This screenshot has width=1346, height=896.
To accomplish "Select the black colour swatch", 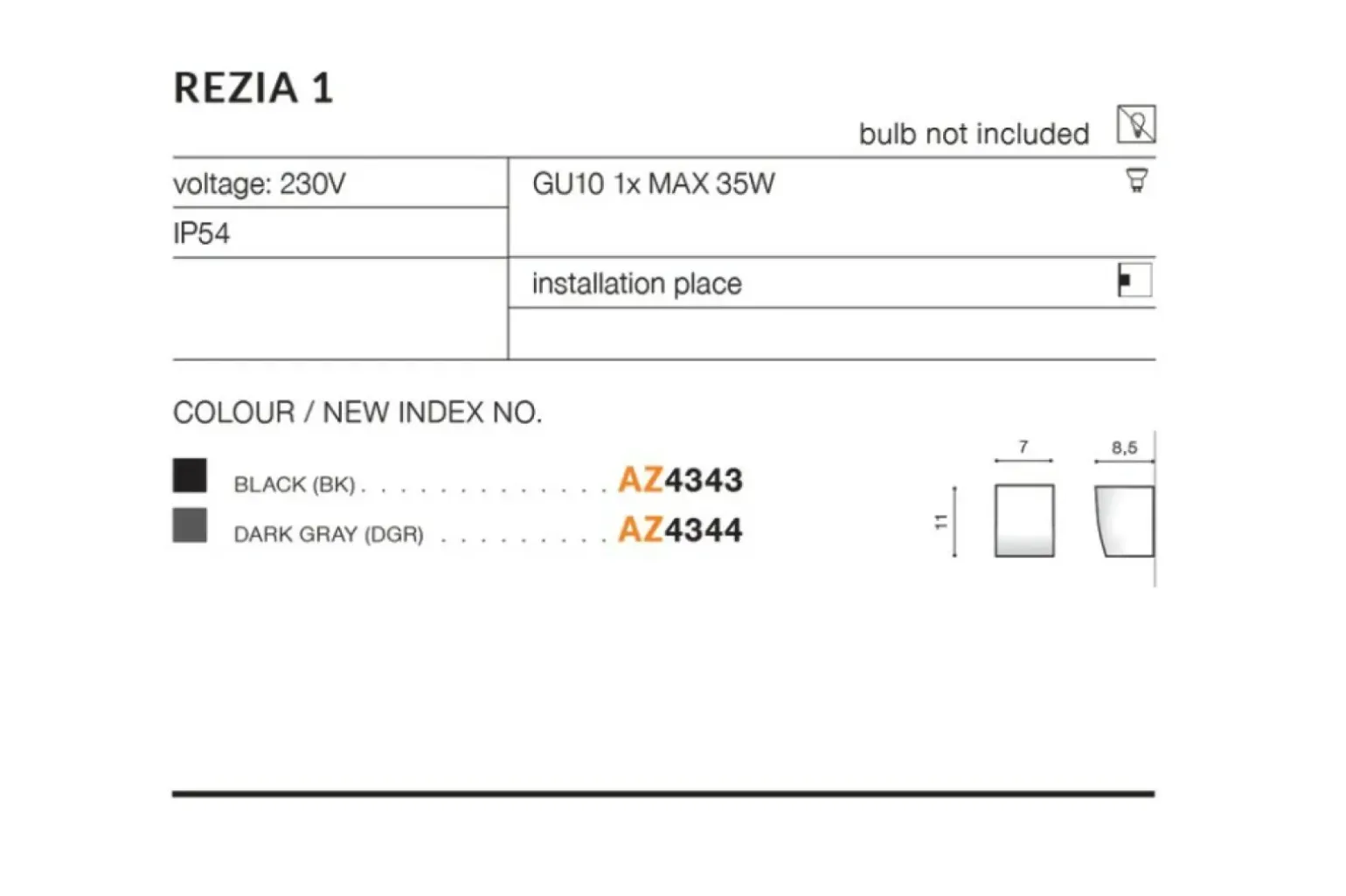I will click(x=190, y=476).
